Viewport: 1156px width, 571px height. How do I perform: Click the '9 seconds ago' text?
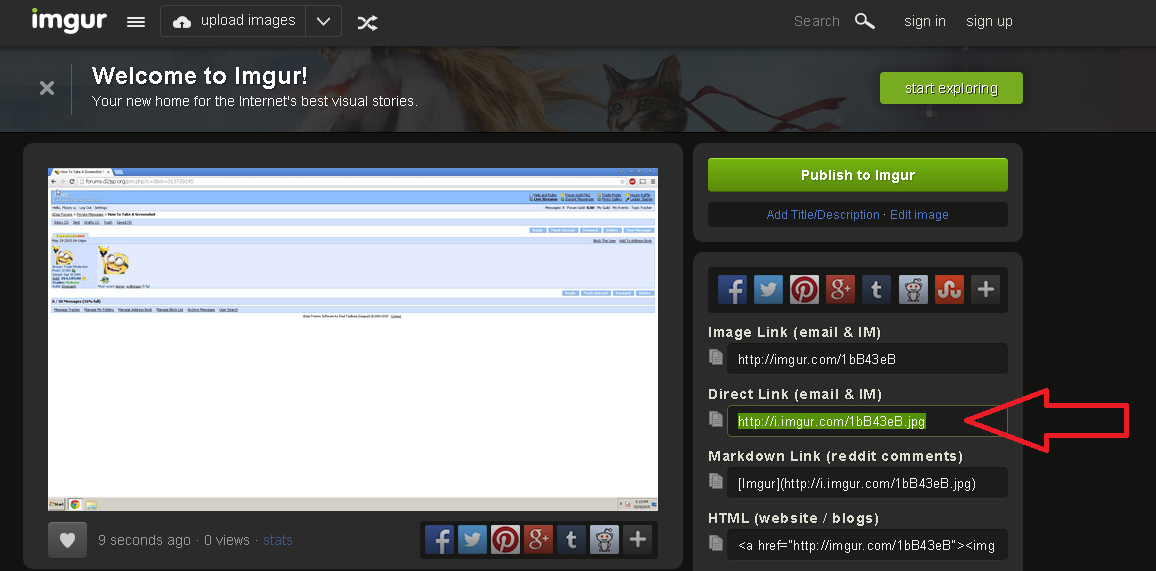coord(144,540)
